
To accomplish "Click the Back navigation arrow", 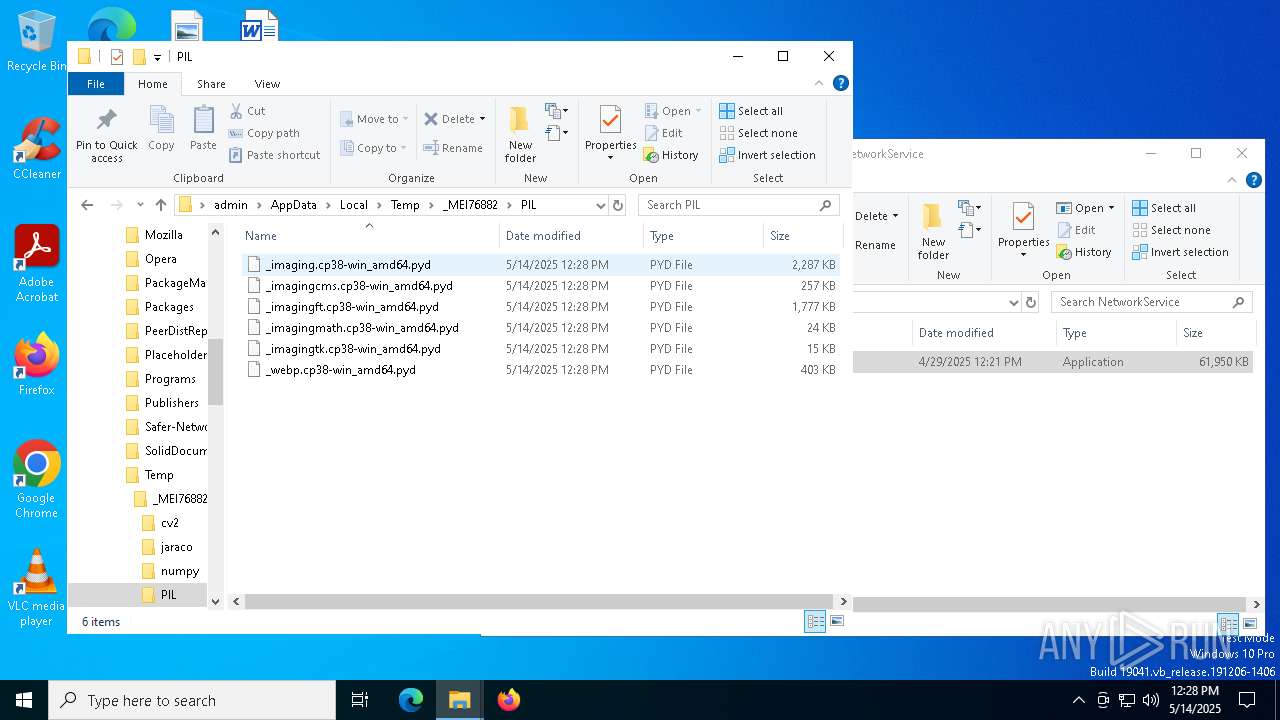I will tap(87, 205).
